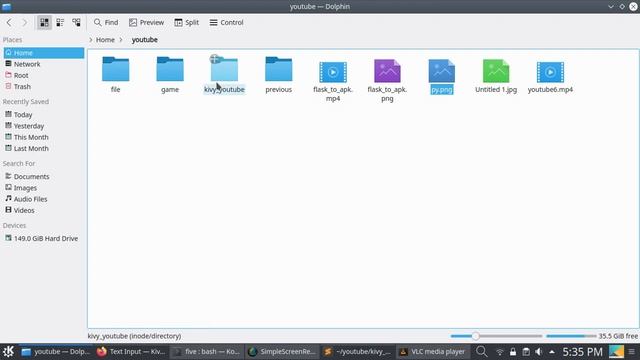This screenshot has height=360, width=640.
Task: Select Untitled 1.jpg image icon
Action: click(496, 71)
